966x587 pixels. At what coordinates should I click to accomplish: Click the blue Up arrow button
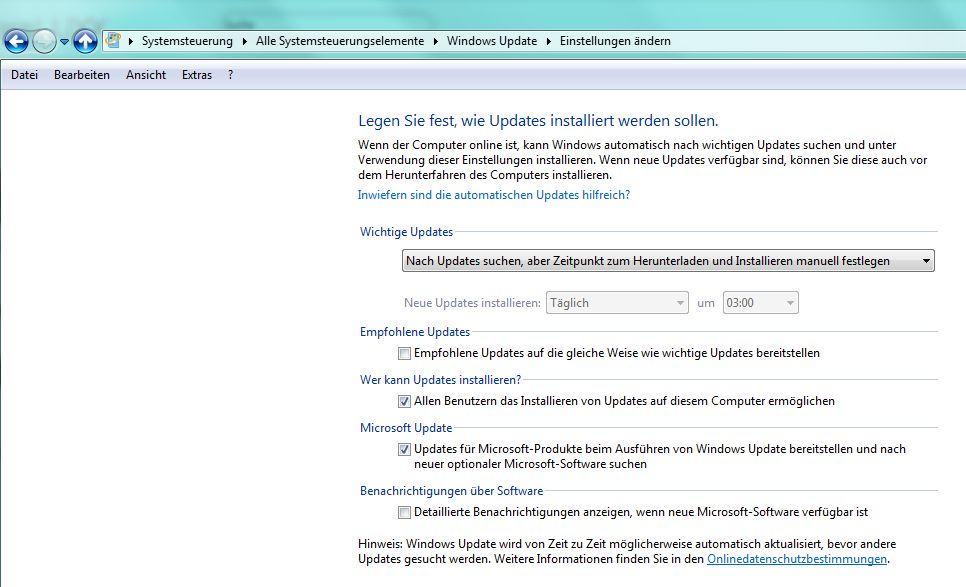pos(85,41)
